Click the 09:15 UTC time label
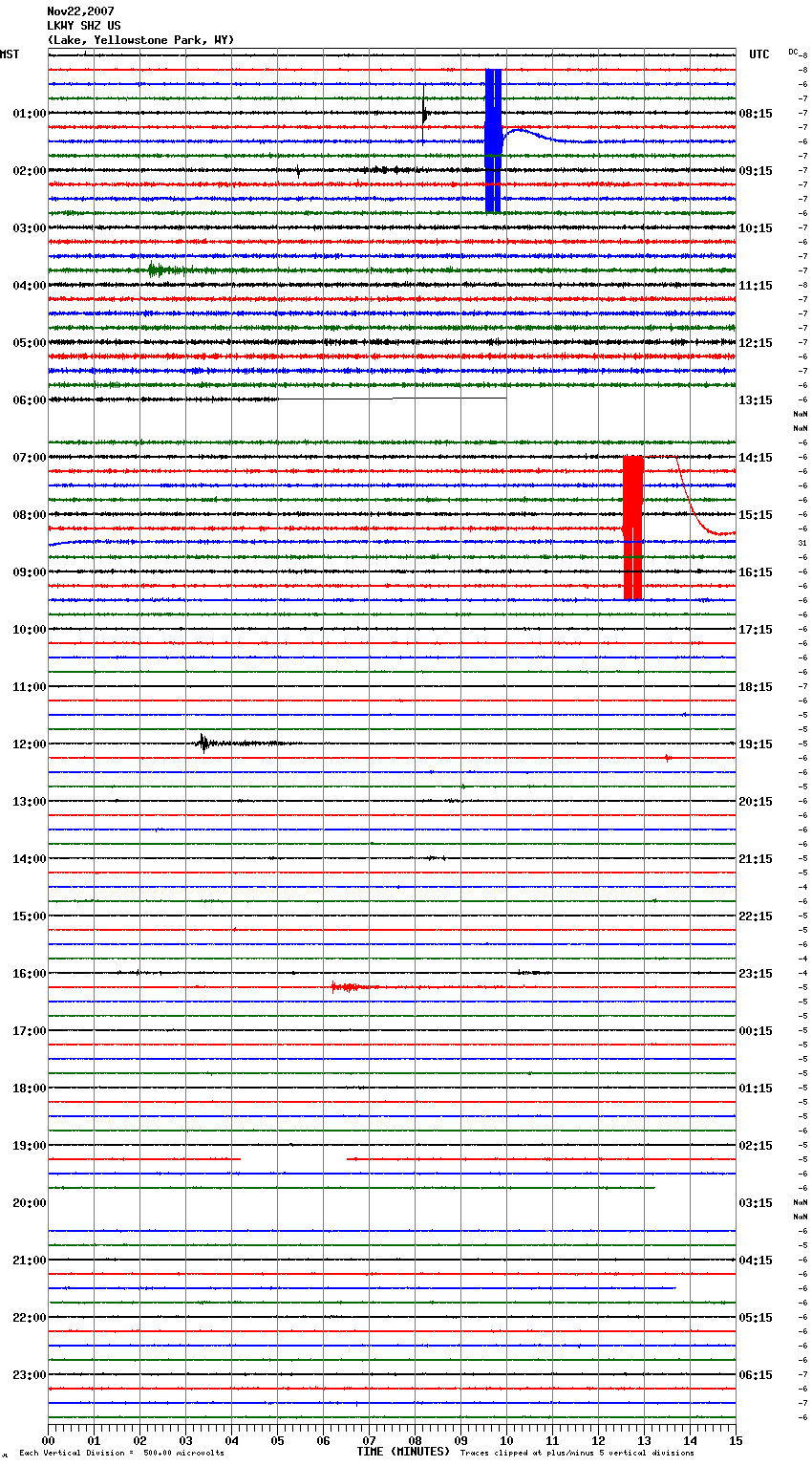 coord(756,171)
